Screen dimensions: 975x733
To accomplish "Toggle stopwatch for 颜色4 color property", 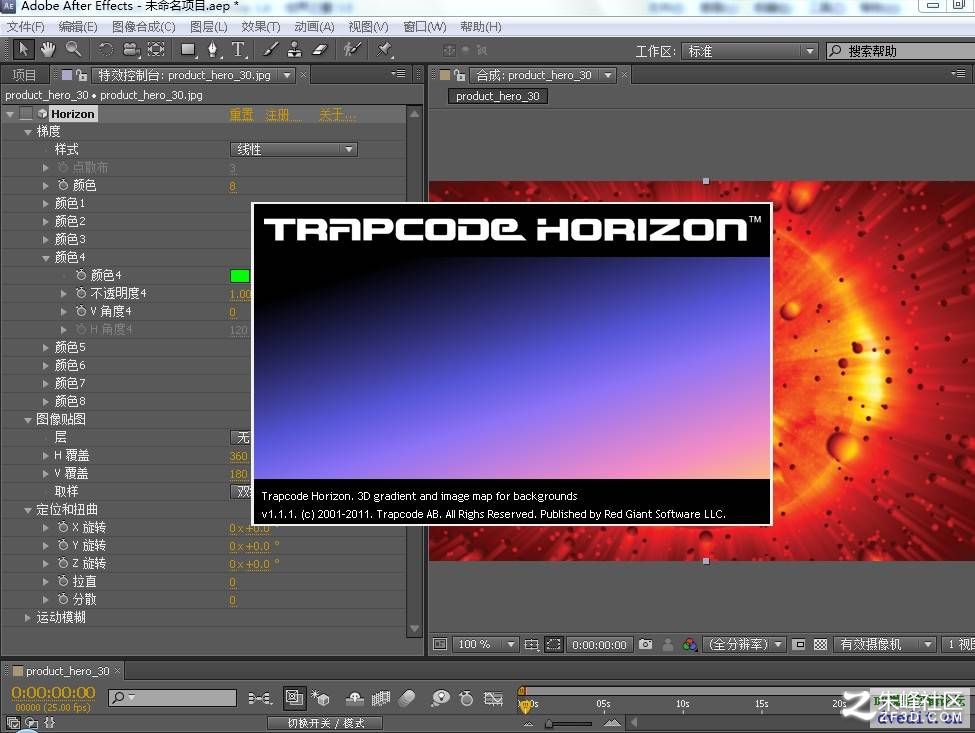I will click(81, 274).
